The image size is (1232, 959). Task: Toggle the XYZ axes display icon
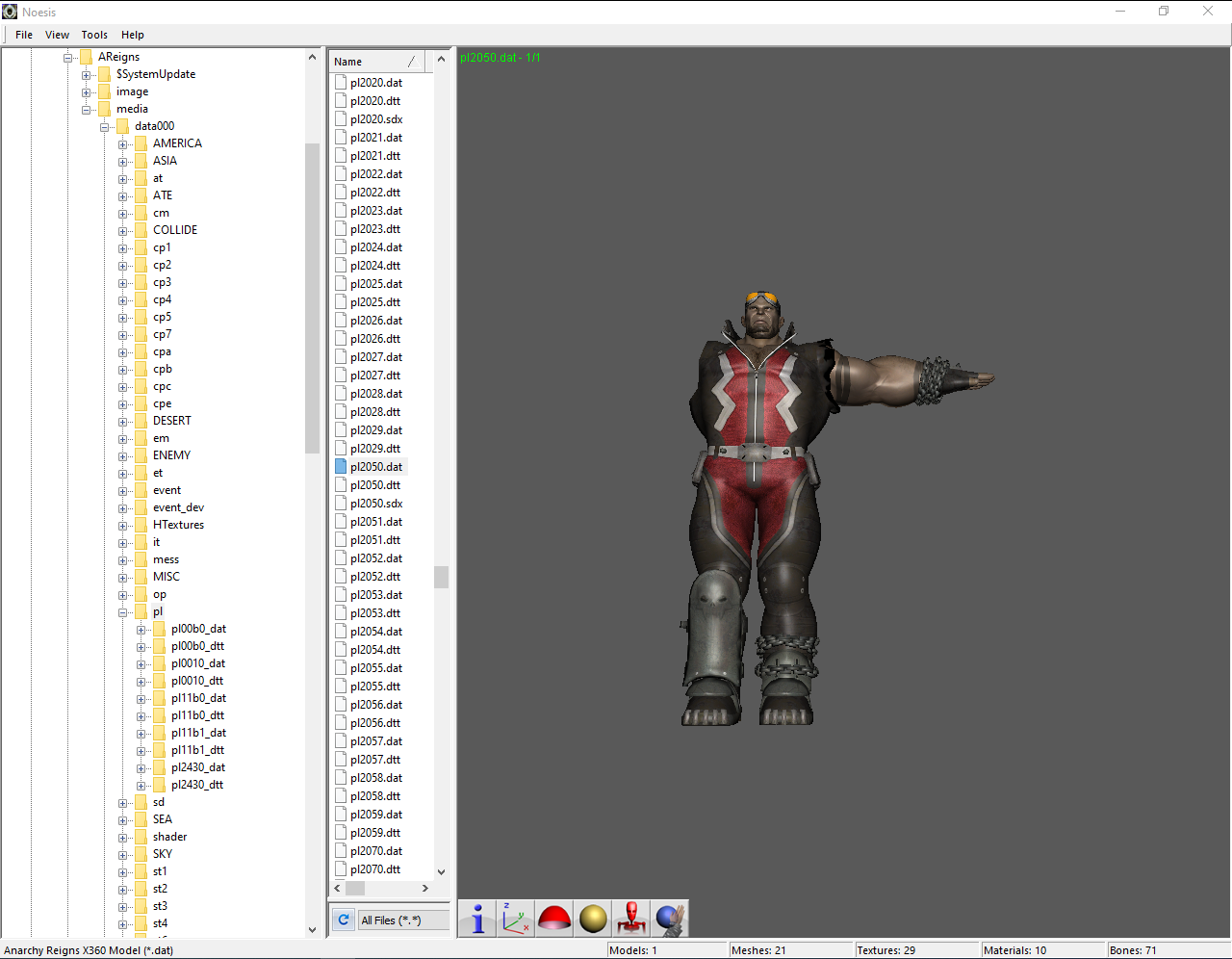pyautogui.click(x=516, y=919)
